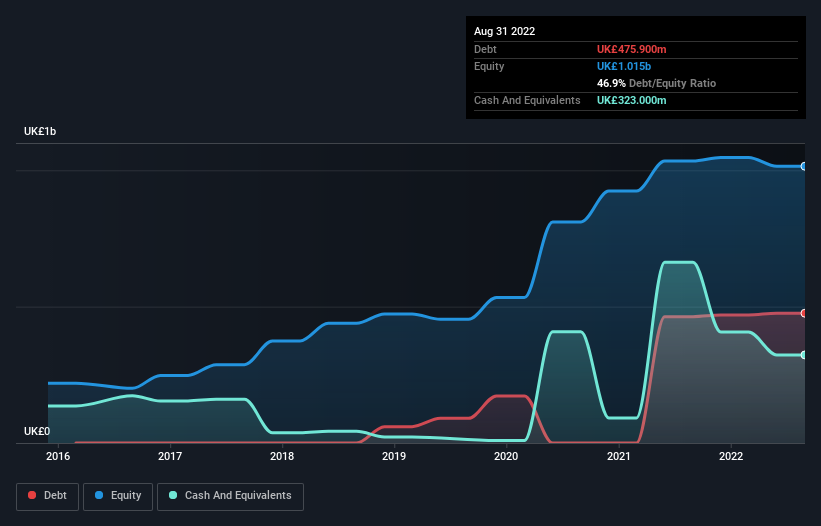Click the Equity row label in tooltip
This screenshot has height=526, width=821.
(x=489, y=66)
